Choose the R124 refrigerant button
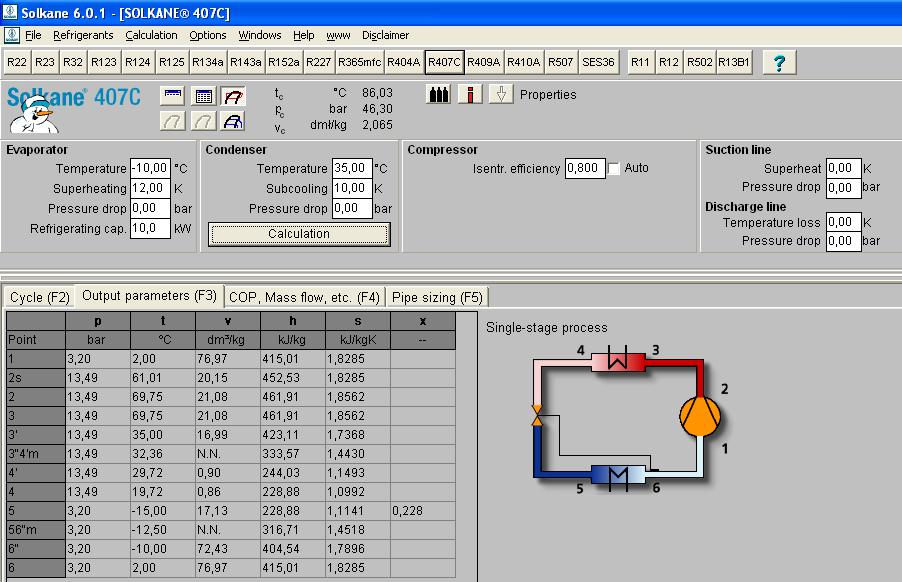The height and width of the screenshot is (582, 902). pos(138,62)
